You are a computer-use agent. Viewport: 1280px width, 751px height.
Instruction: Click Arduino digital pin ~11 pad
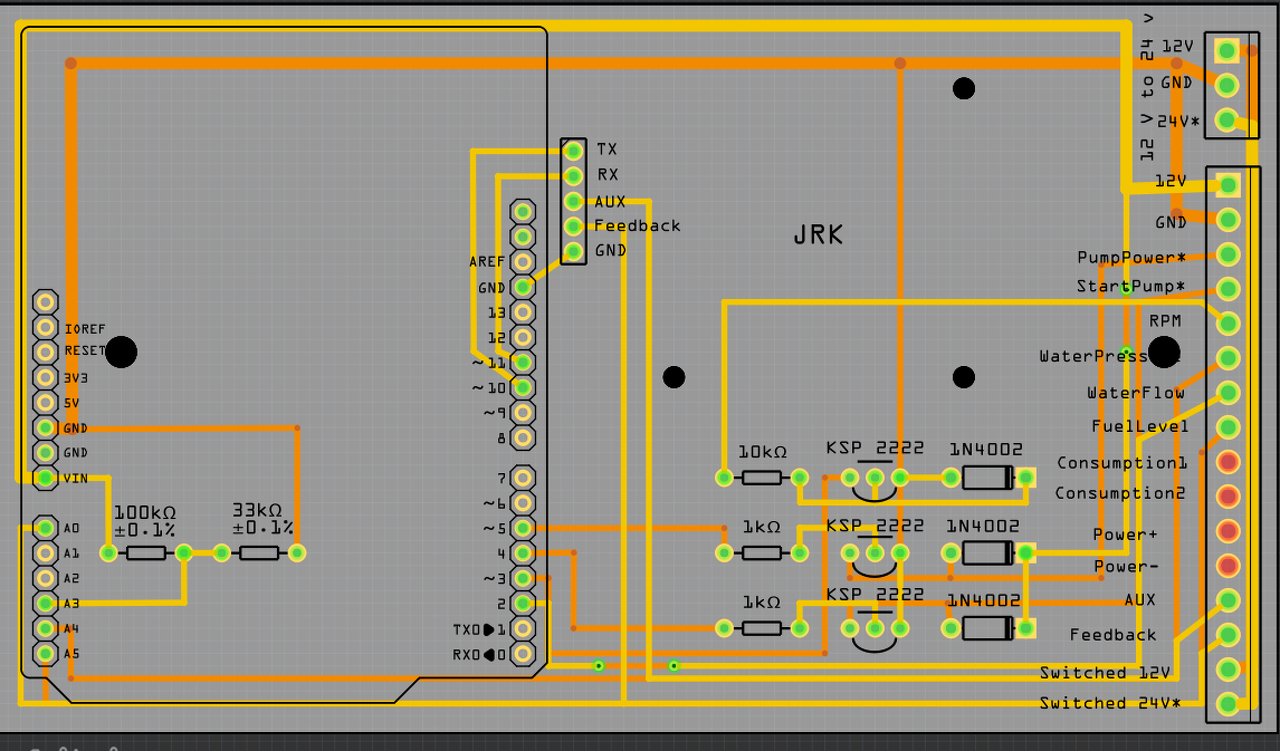point(522,362)
